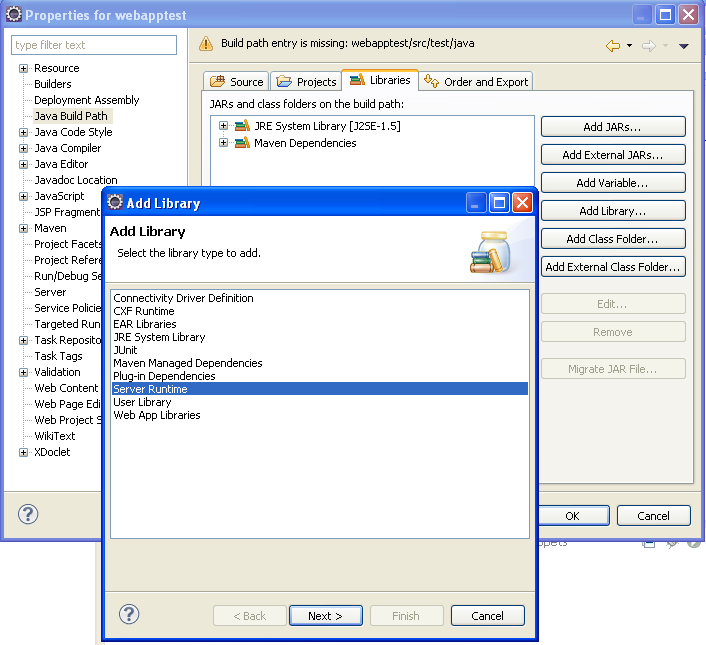This screenshot has height=645, width=706.
Task: Click the Add Library title bar gear icon
Action: pos(115,203)
